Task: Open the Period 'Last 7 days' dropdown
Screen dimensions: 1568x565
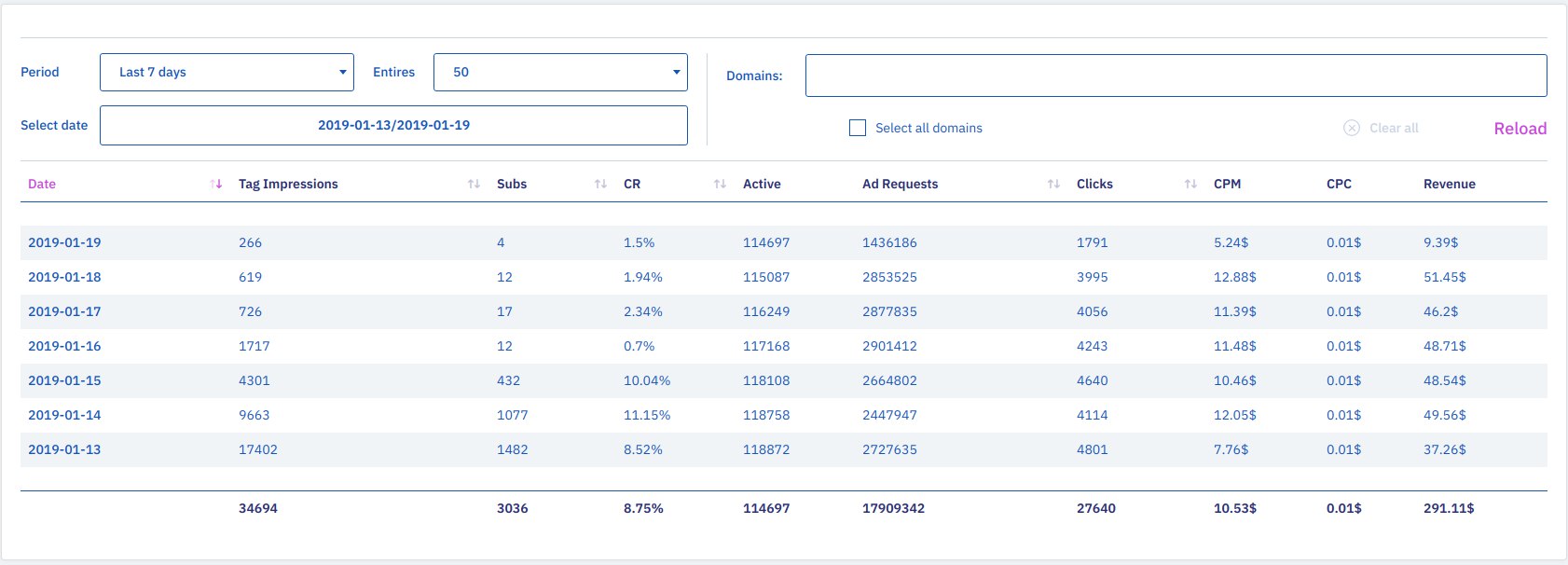Action: pyautogui.click(x=227, y=72)
